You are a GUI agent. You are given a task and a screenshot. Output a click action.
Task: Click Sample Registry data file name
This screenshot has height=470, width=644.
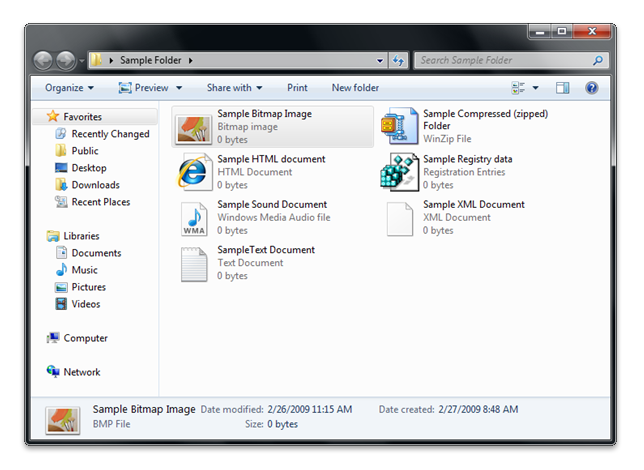pyautogui.click(x=467, y=159)
